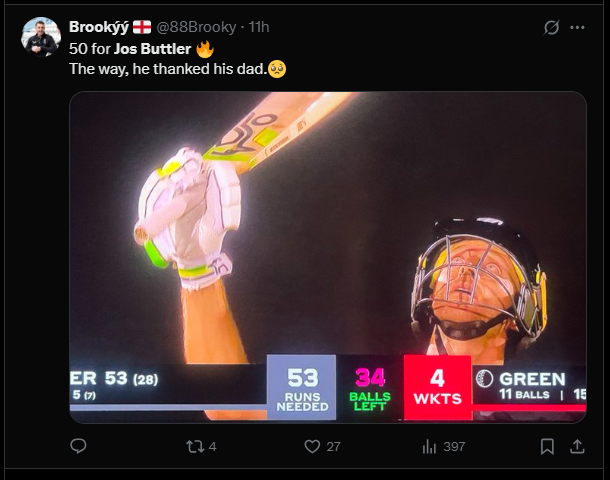The width and height of the screenshot is (610, 480).
Task: Click the fire emoji after Jos Buttler
Action: tap(205, 48)
